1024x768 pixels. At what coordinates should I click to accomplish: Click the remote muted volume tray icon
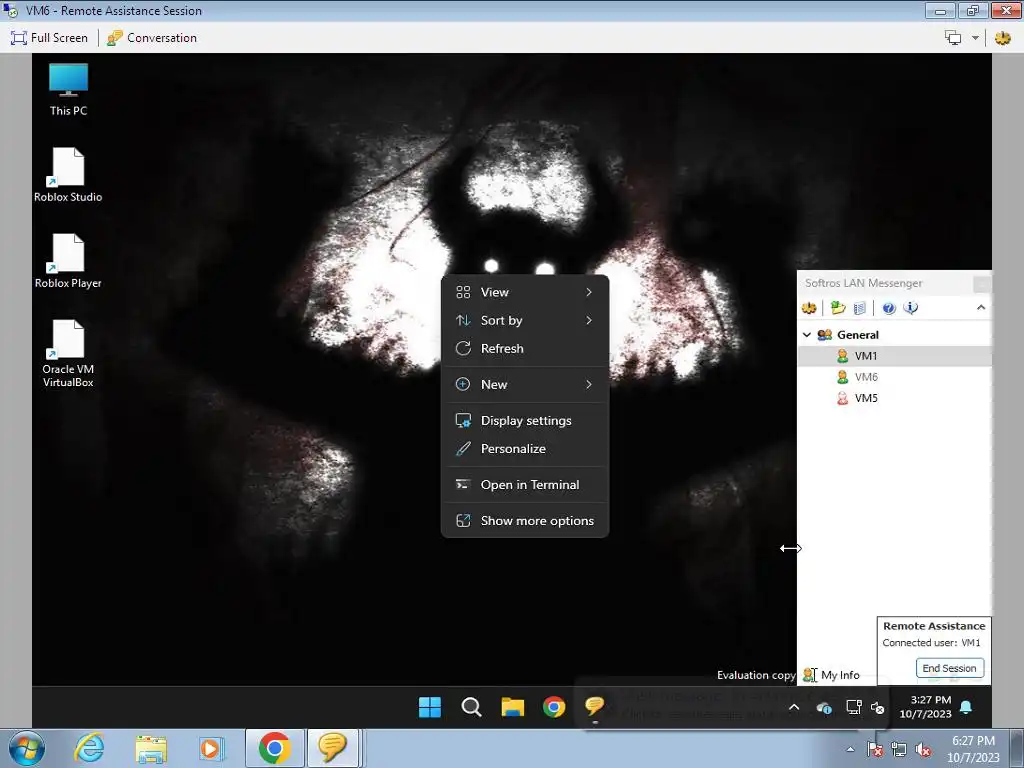click(878, 707)
